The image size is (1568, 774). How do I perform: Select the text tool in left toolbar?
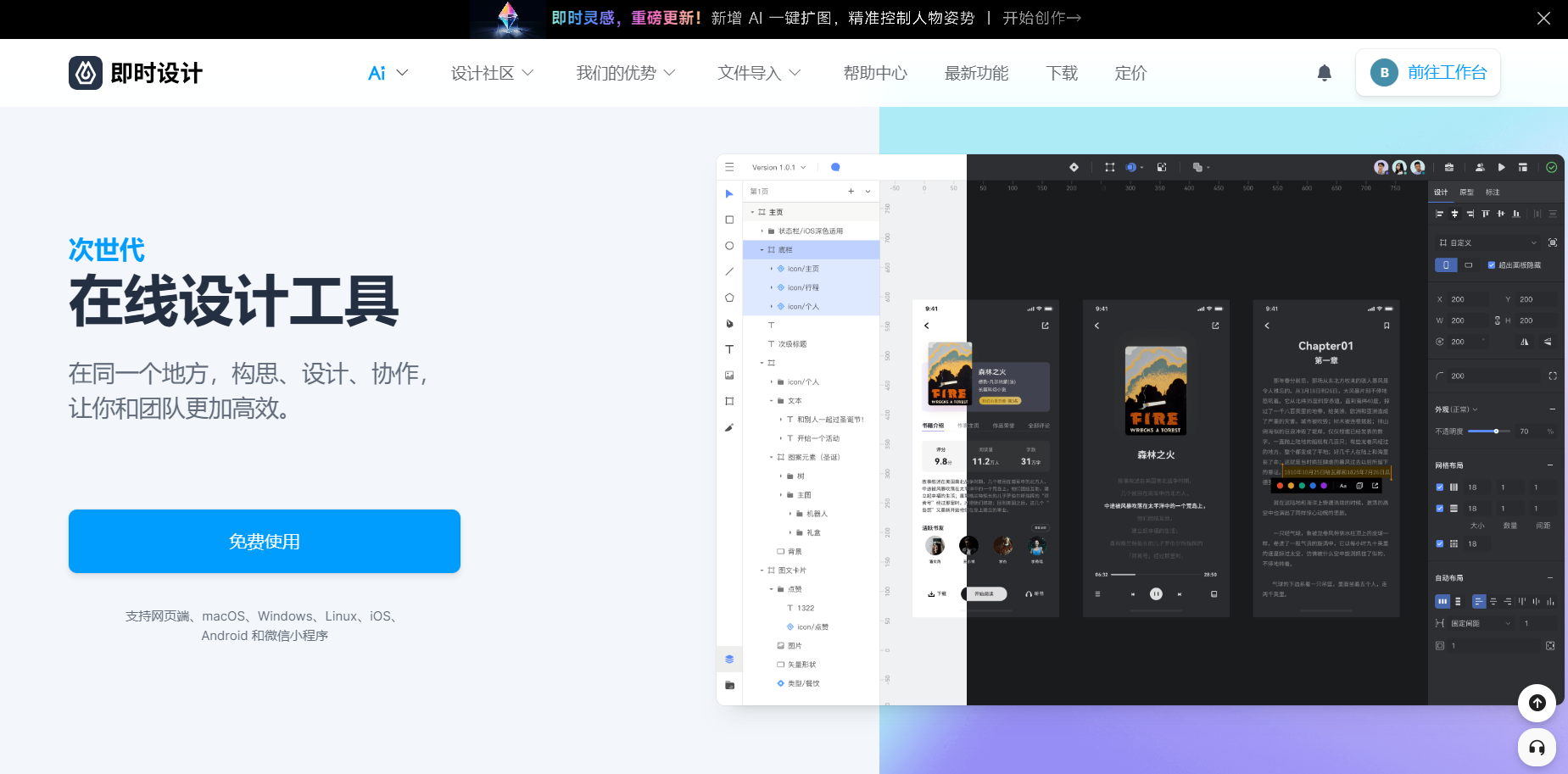[x=729, y=349]
